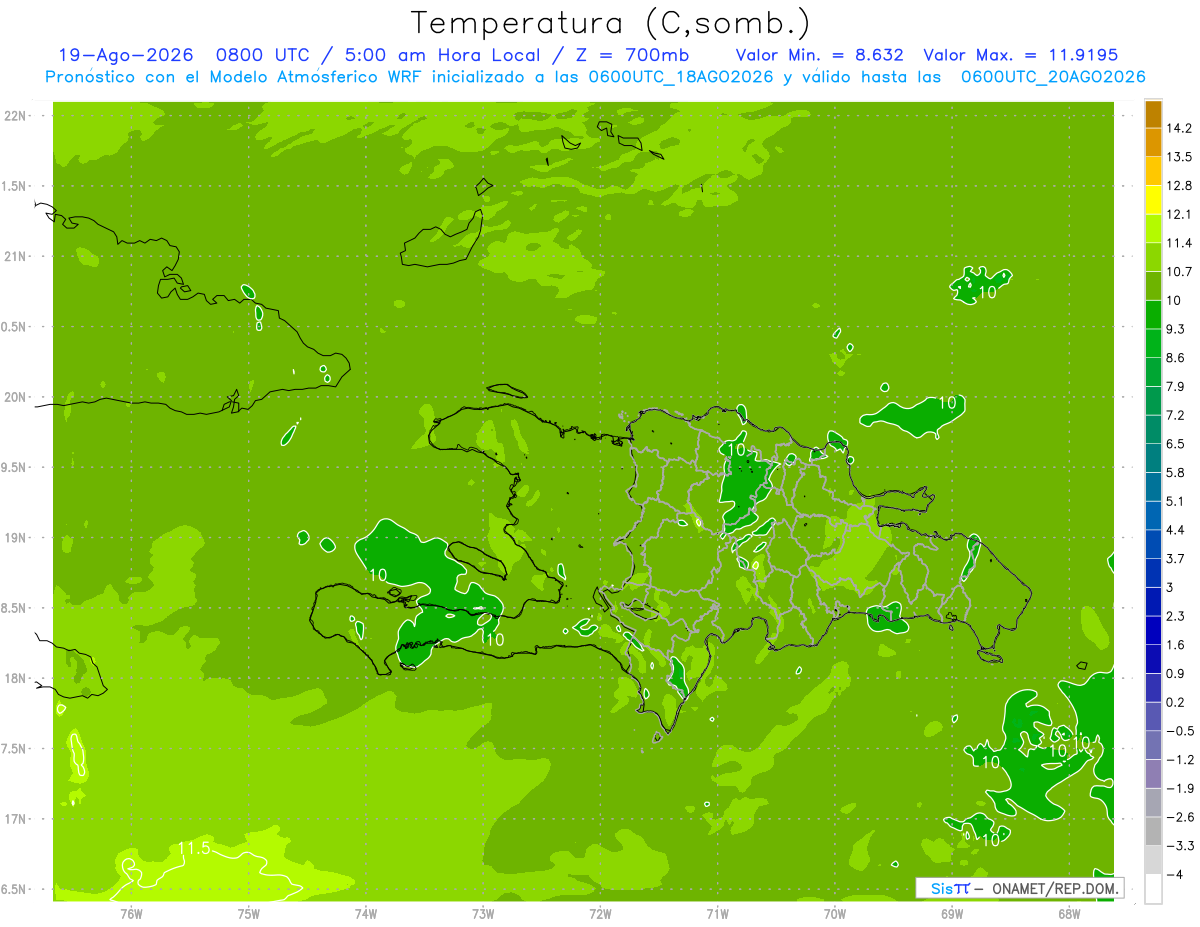Click the legend value '9.3'
This screenshot has width=1200, height=927.
1177,329
